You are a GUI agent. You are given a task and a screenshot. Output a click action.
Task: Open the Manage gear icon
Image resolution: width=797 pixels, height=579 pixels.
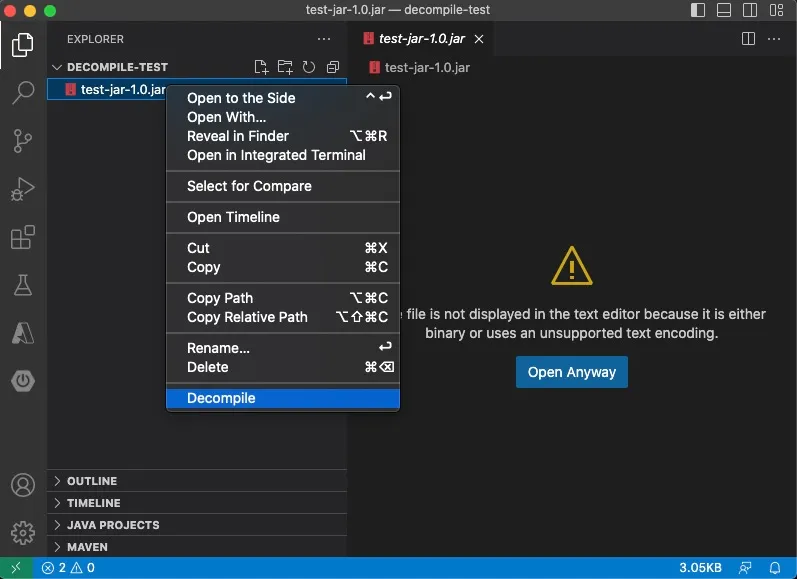pos(23,533)
